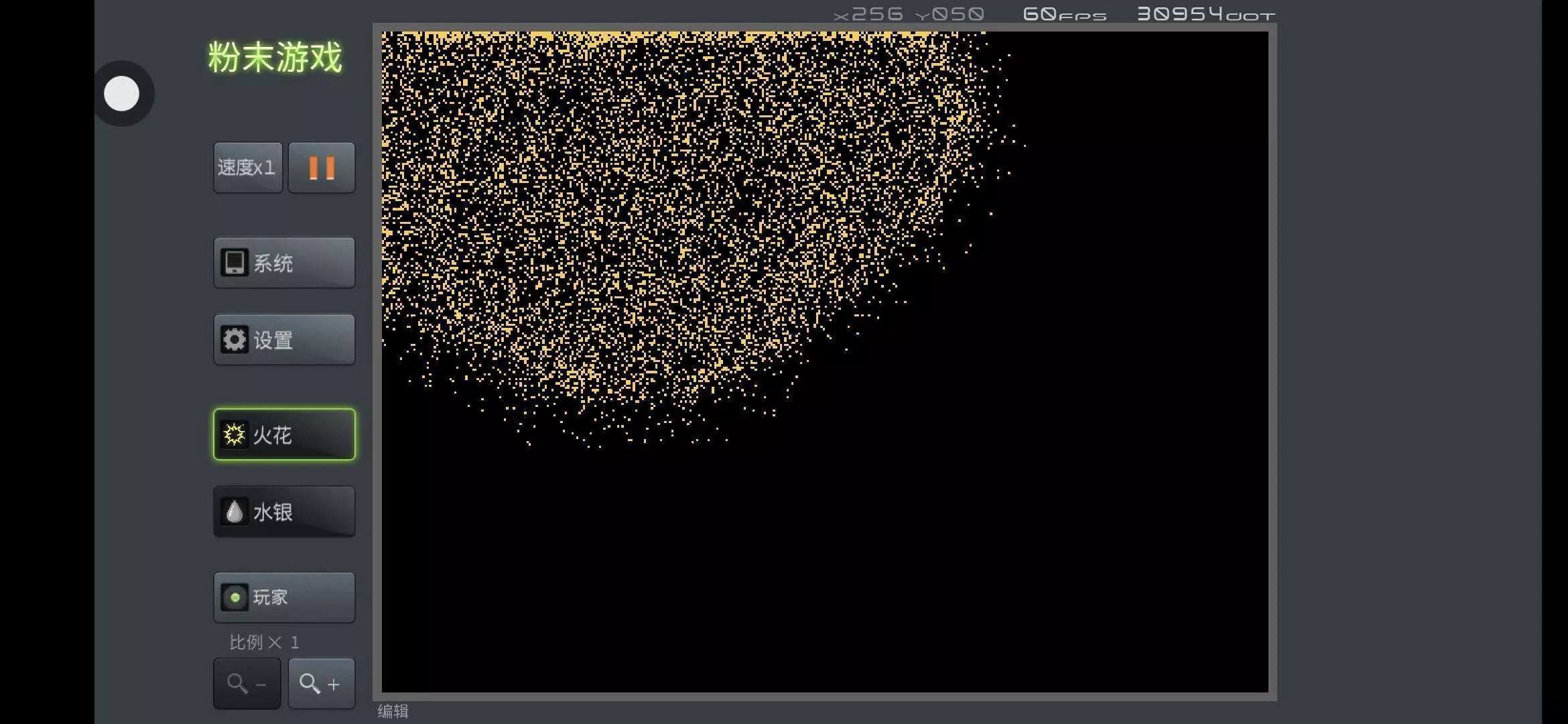Click the gear icon on the 设置 button
The width and height of the screenshot is (1568, 724).
pyautogui.click(x=235, y=340)
